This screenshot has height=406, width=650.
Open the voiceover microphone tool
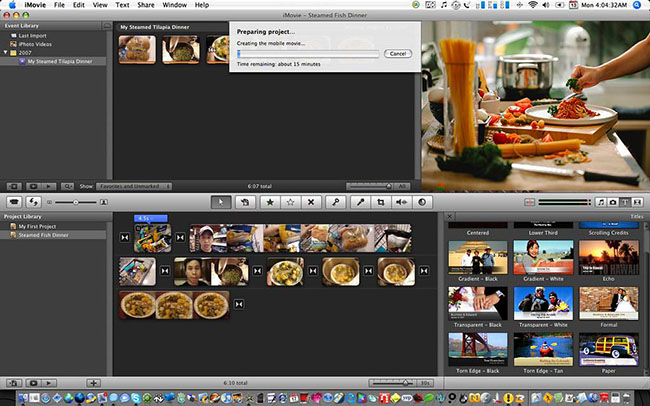click(x=360, y=202)
